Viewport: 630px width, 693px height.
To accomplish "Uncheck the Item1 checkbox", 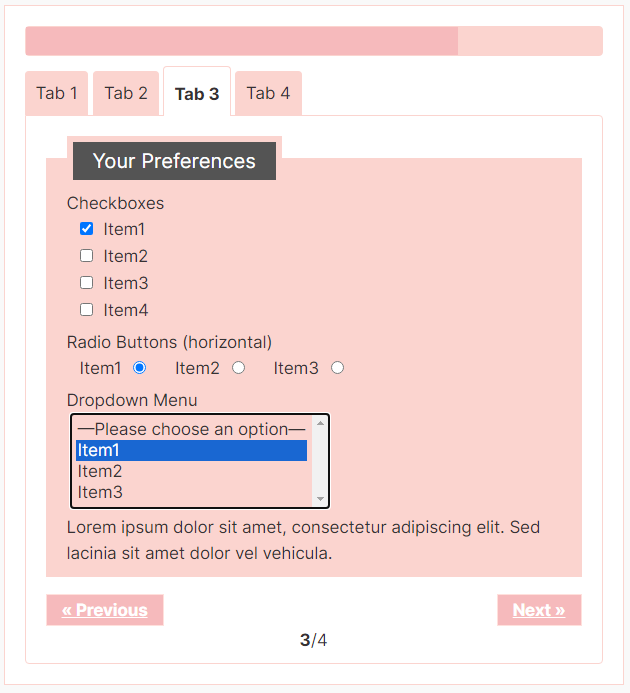I will click(87, 229).
